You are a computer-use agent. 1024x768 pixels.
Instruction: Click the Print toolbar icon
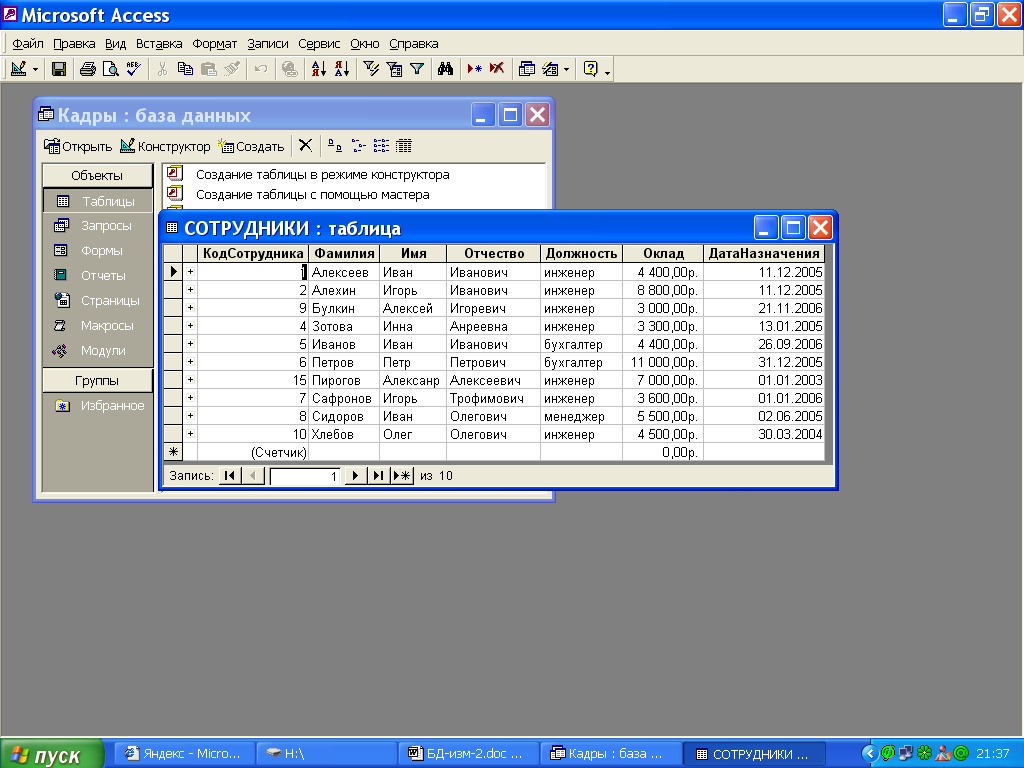tap(88, 69)
